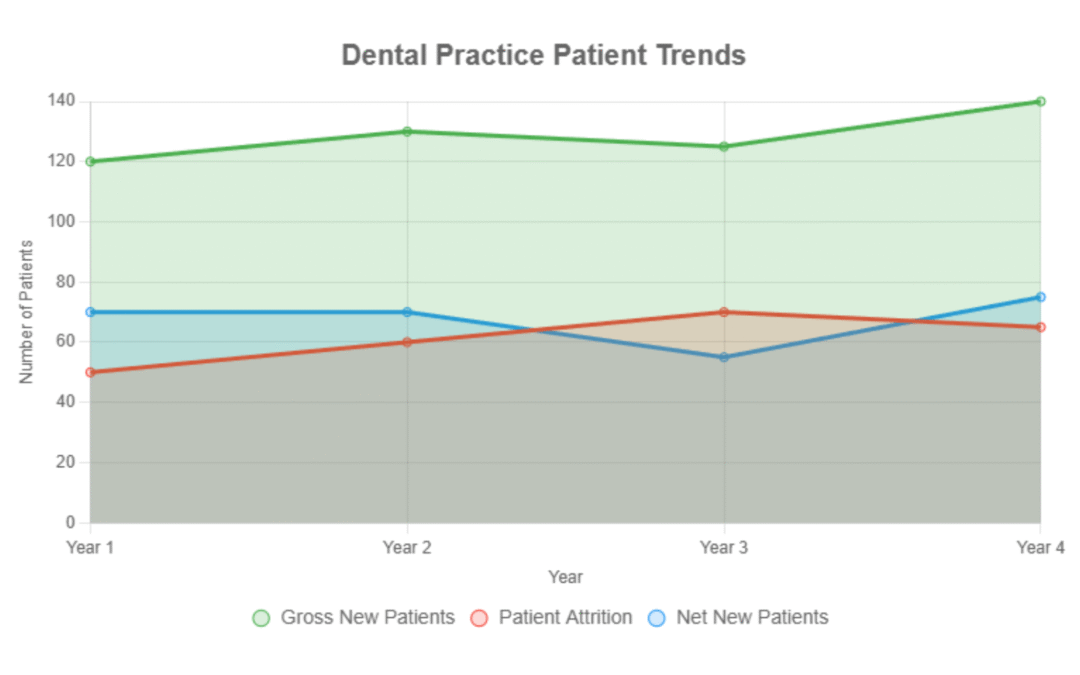Hide the Patient Attrition series via legend text
The image size is (1080, 675).
pos(565,617)
